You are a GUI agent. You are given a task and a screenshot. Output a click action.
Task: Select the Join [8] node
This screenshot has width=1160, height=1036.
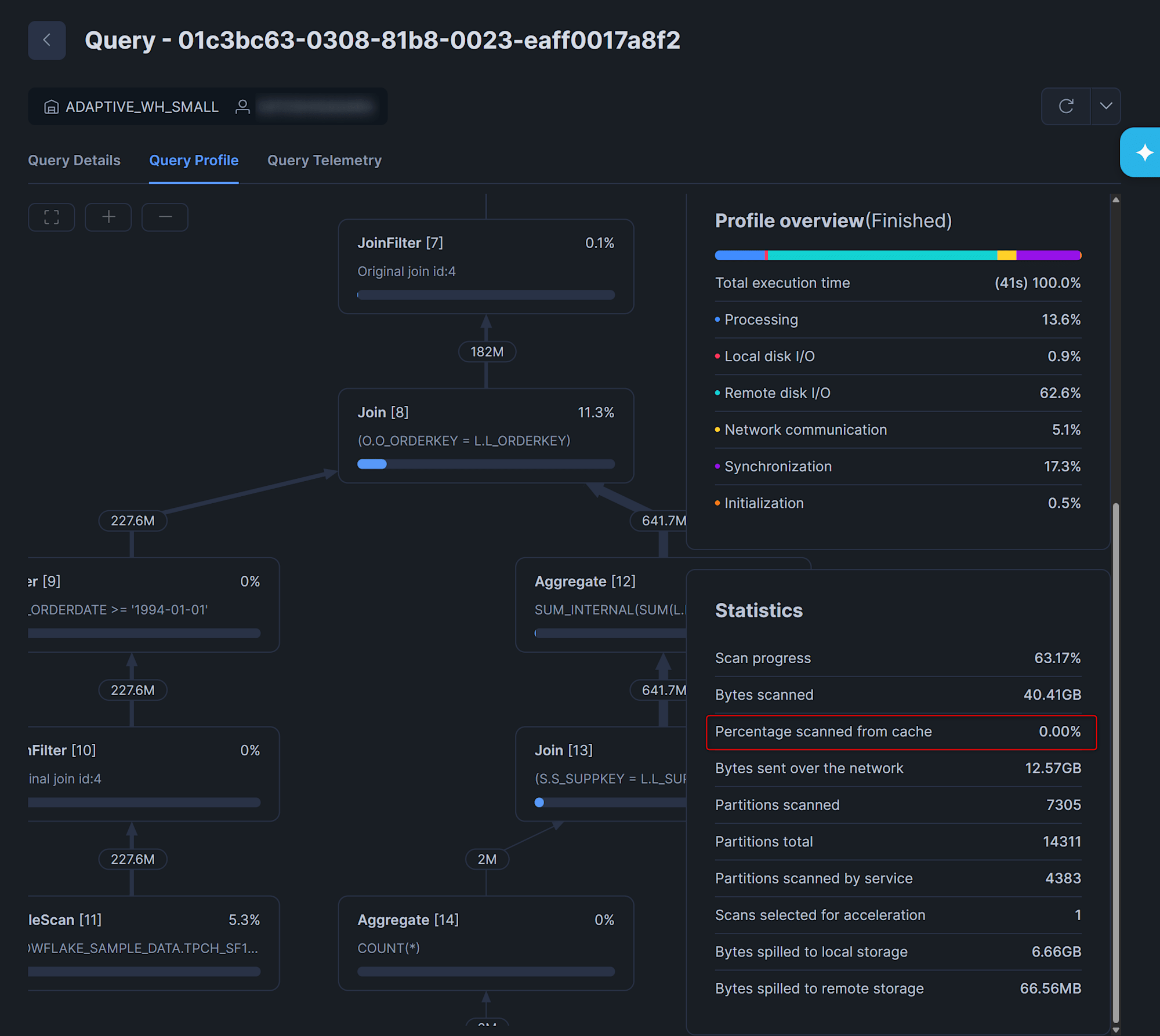pos(485,435)
